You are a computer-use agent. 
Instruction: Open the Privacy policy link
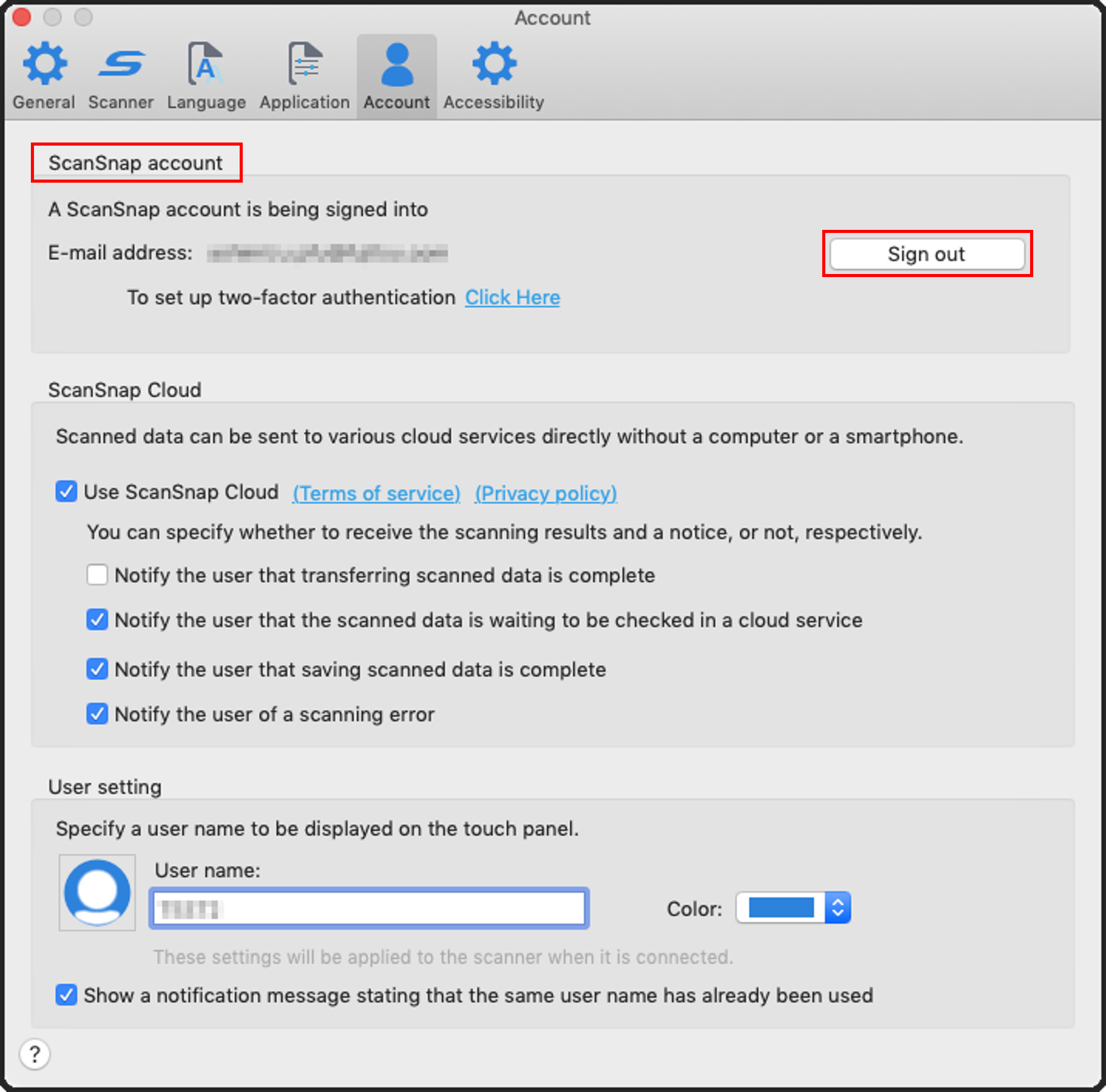[x=546, y=493]
